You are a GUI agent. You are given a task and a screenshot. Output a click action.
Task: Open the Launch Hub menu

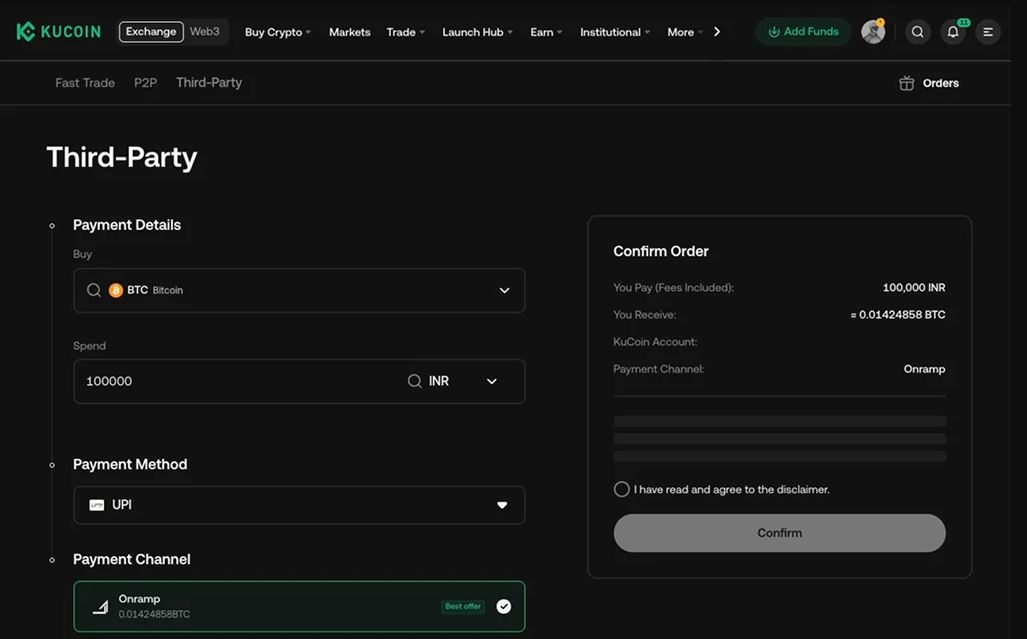point(477,32)
